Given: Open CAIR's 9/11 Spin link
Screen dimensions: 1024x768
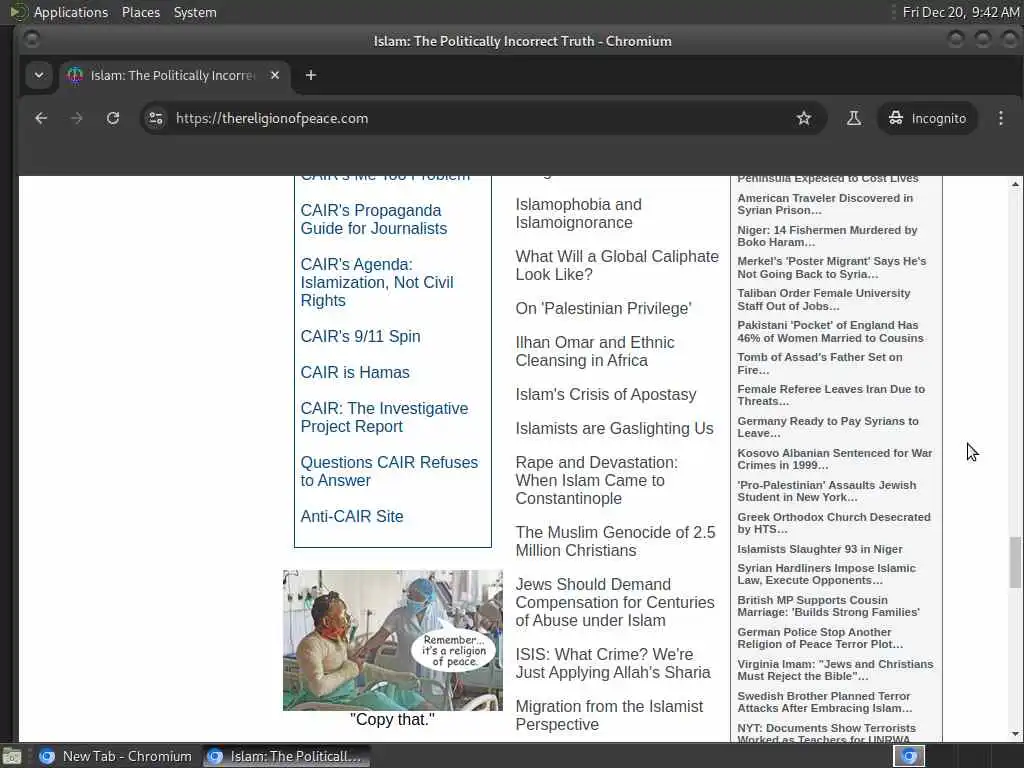Looking at the screenshot, I should click(x=360, y=336).
